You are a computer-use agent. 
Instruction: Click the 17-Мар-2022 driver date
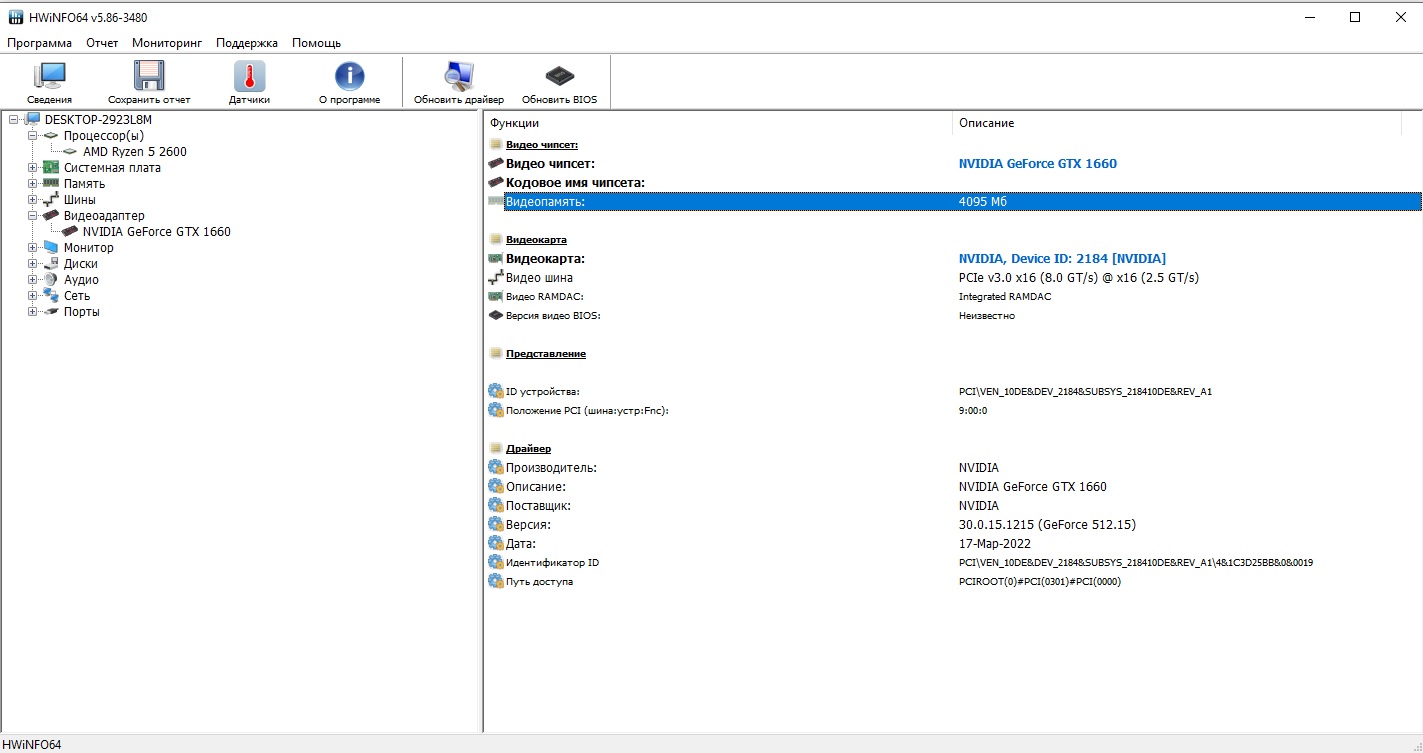pos(997,543)
